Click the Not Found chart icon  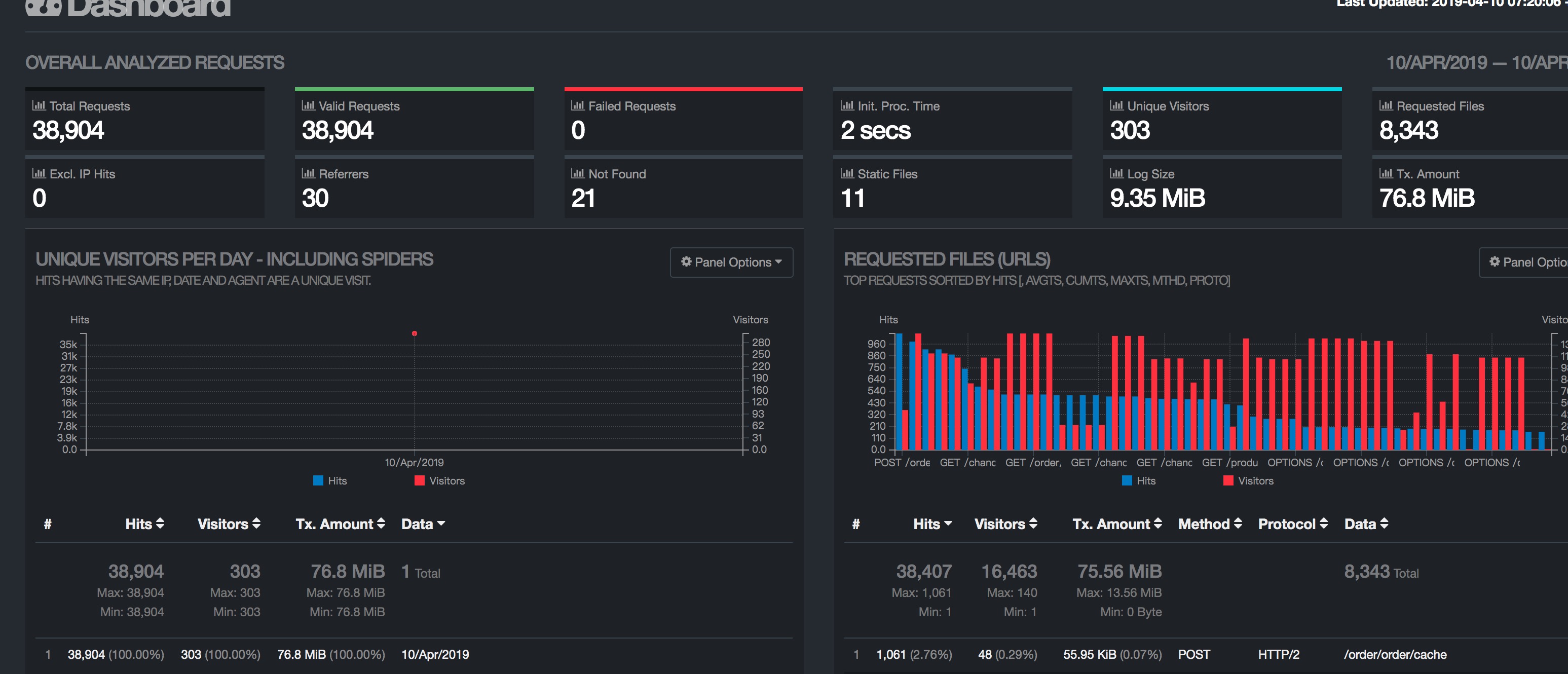point(578,173)
